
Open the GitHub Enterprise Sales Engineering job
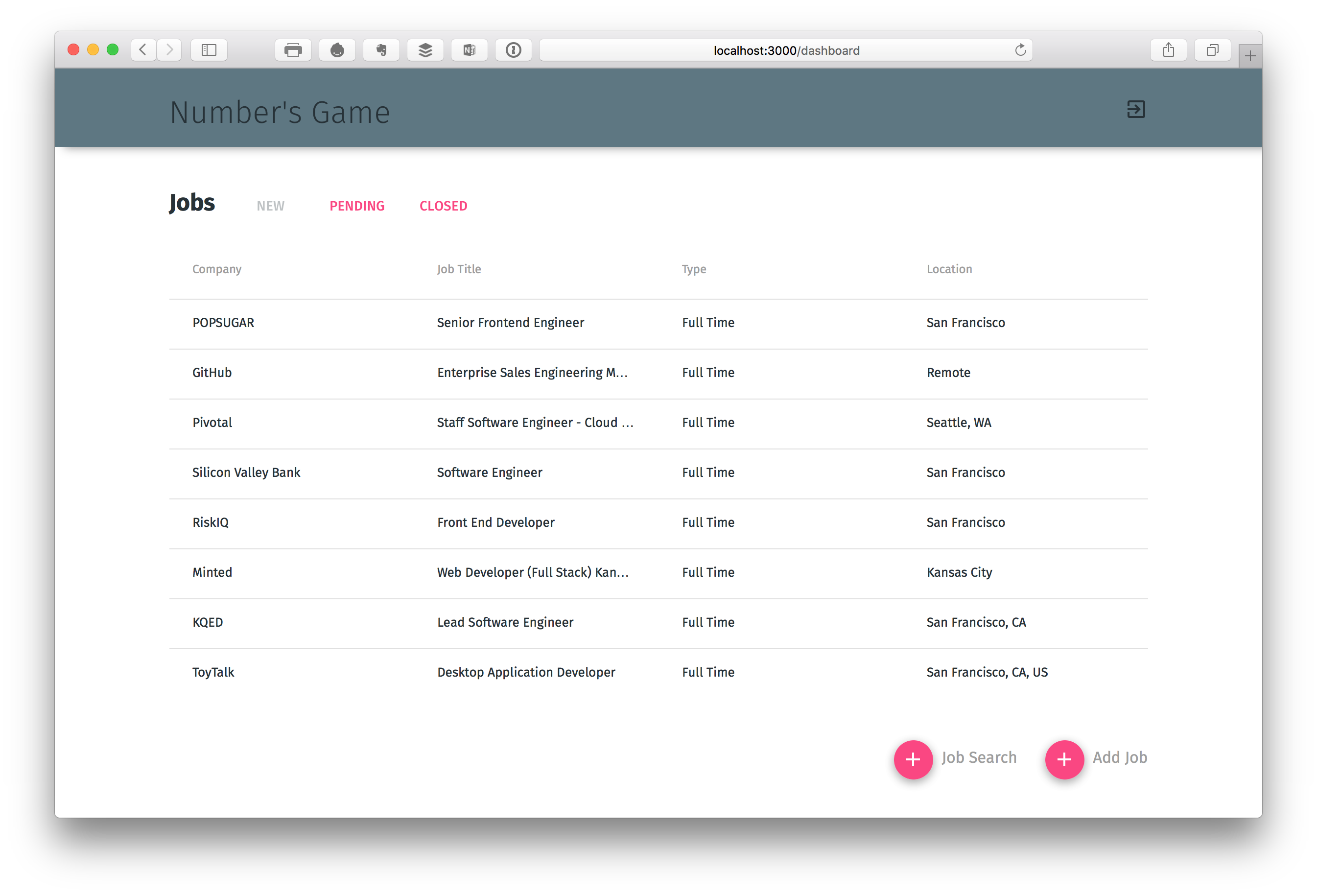click(x=532, y=373)
